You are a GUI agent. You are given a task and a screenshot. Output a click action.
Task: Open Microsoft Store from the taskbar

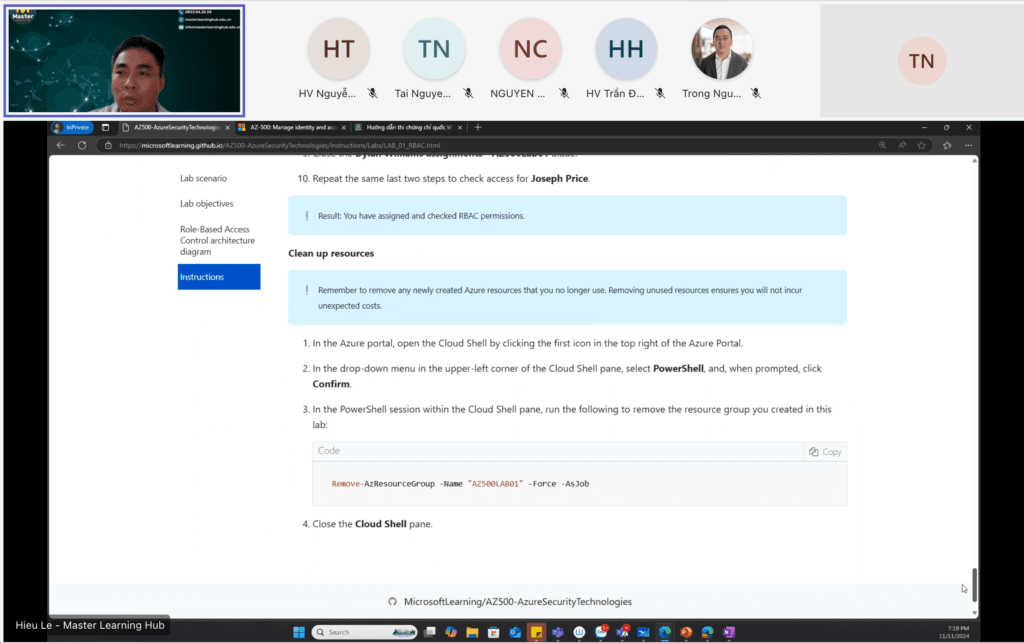tap(494, 632)
